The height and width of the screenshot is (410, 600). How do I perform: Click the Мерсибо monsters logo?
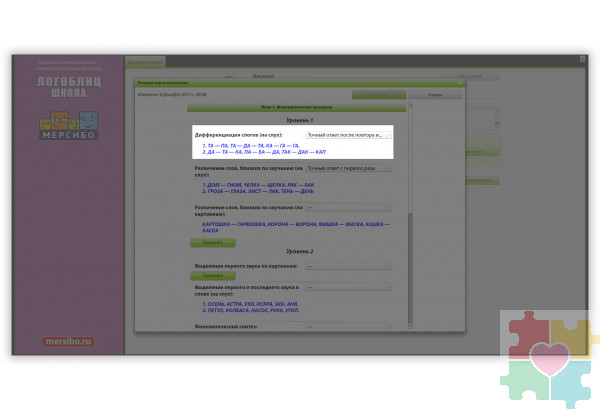coord(68,124)
